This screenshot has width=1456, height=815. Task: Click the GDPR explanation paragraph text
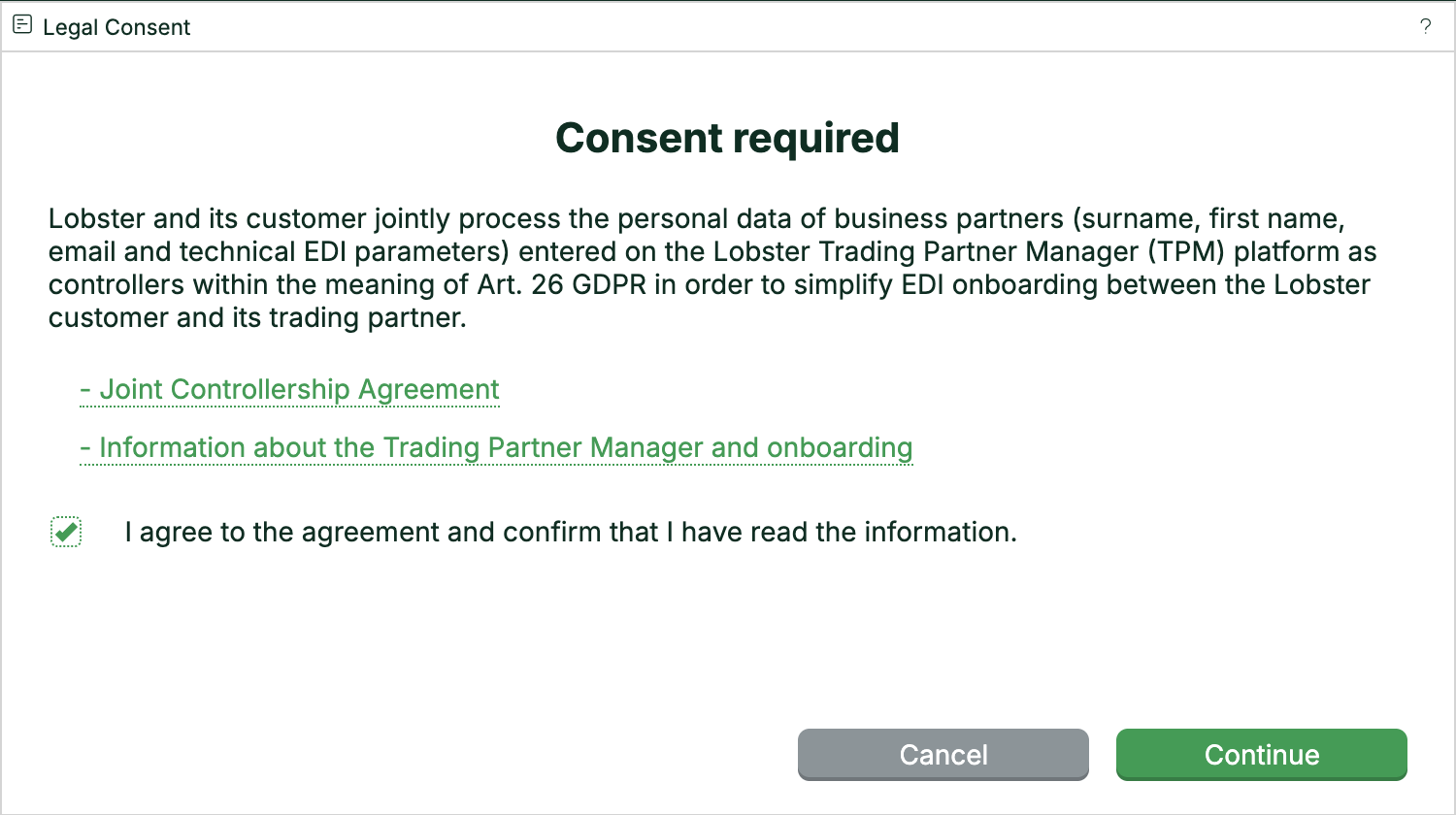pos(712,268)
